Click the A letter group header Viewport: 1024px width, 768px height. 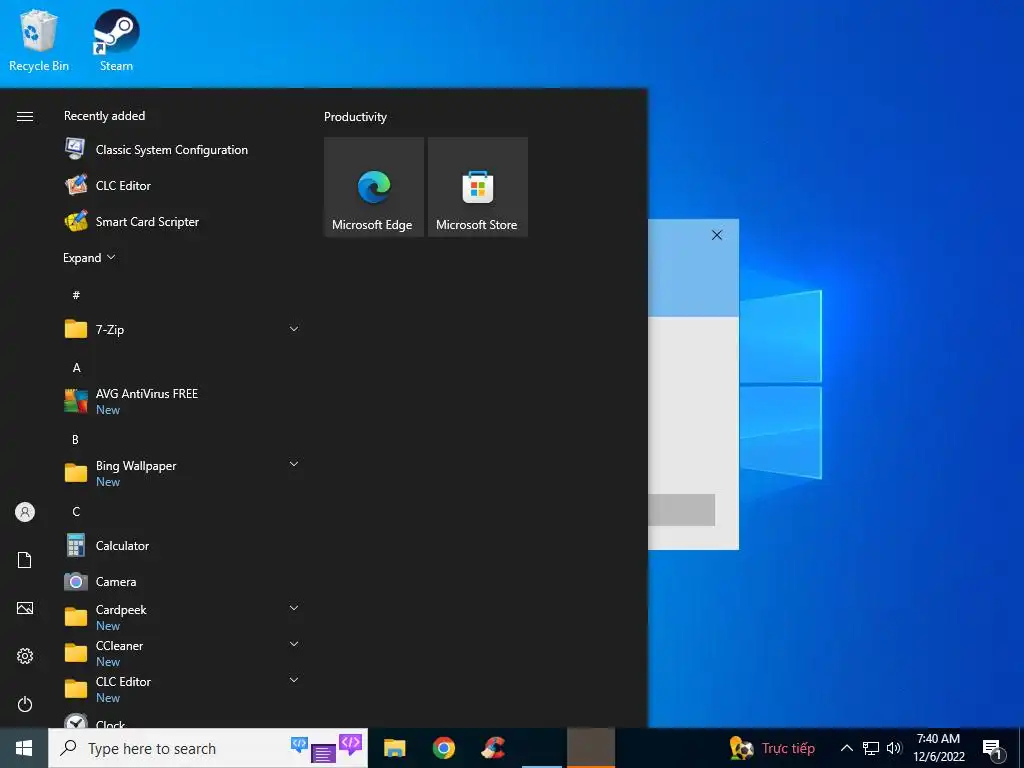(76, 368)
